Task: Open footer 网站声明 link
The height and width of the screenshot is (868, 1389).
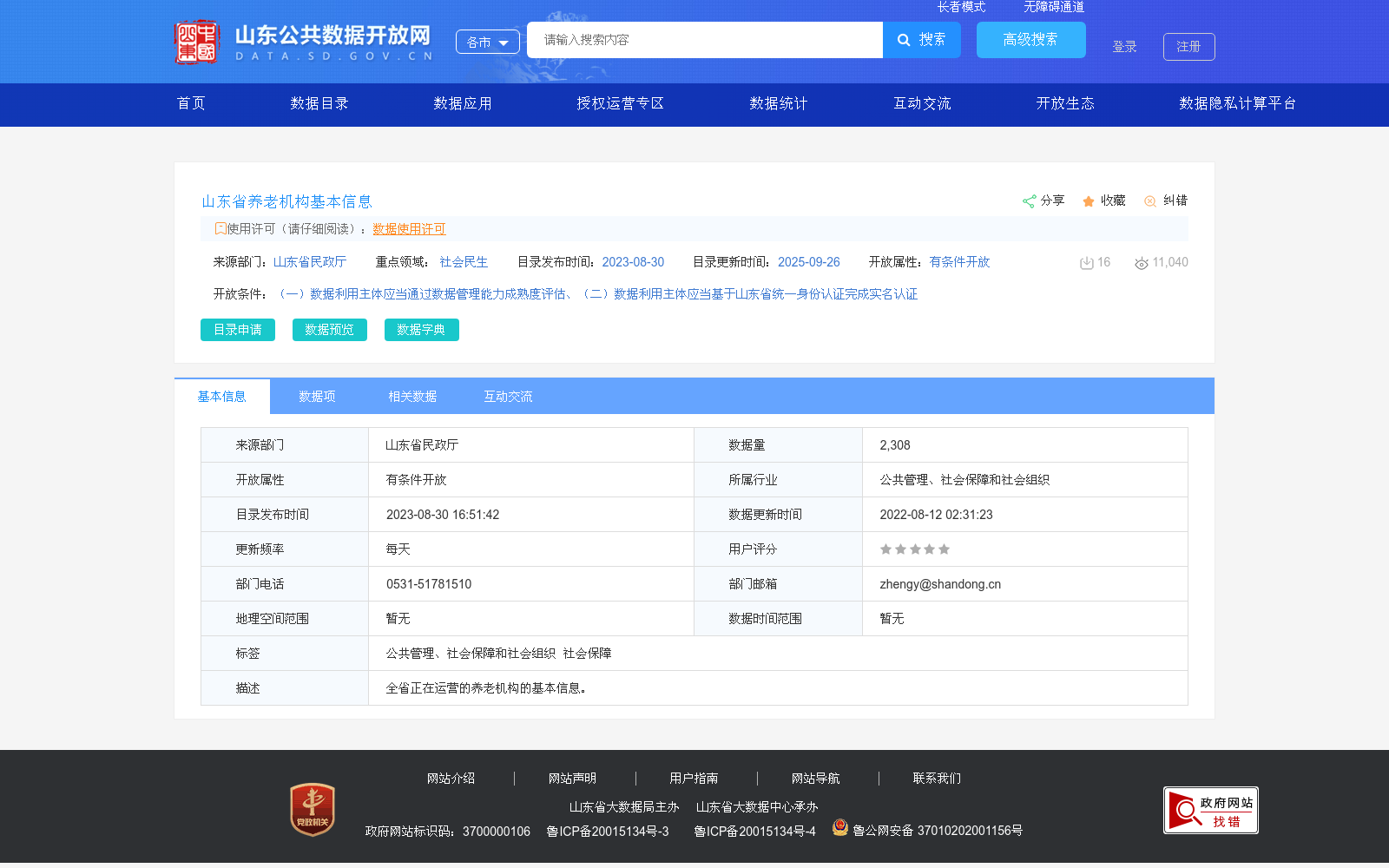Action: tap(573, 779)
